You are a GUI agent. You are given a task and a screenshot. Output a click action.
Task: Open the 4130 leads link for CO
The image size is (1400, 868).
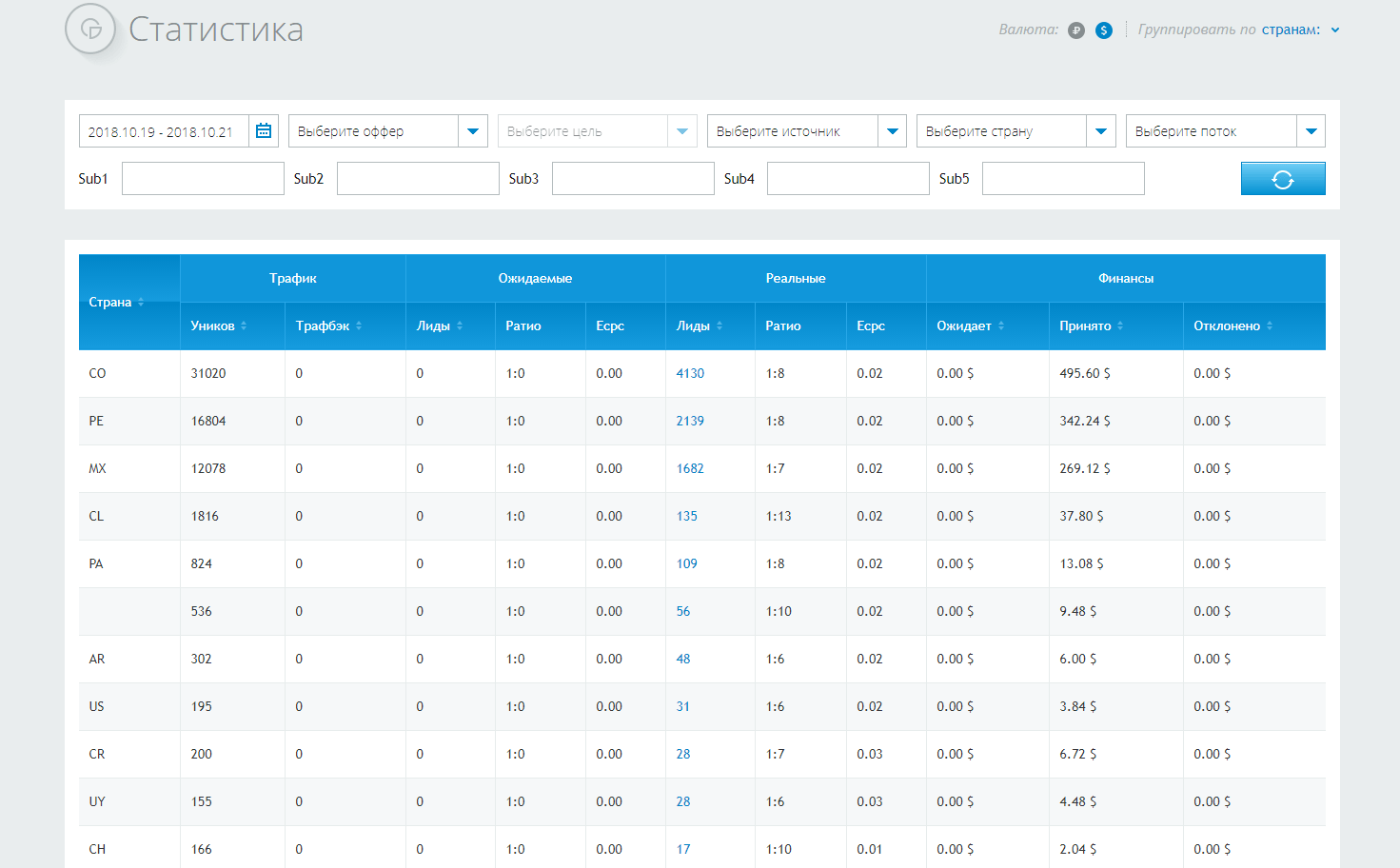pyautogui.click(x=690, y=373)
